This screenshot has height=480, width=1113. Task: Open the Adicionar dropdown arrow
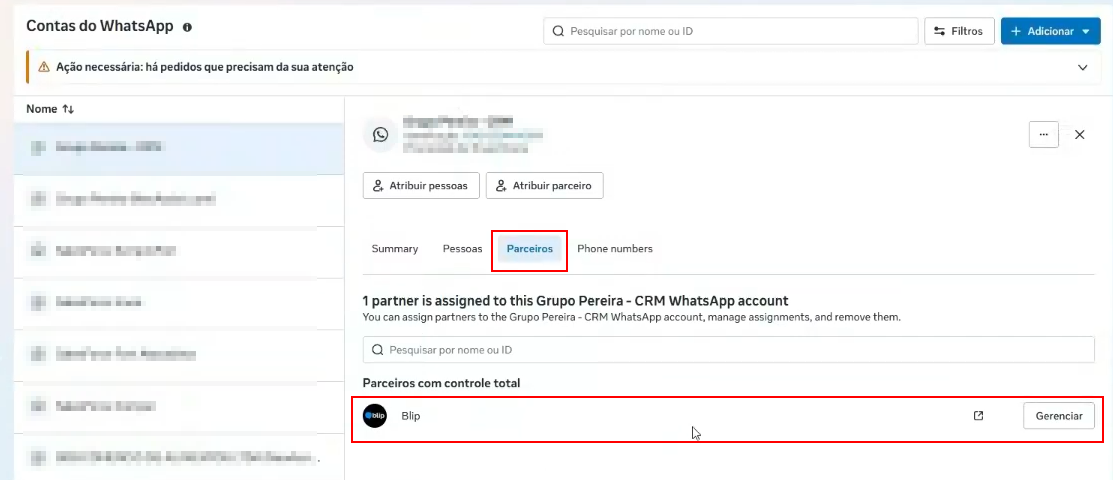click(1086, 31)
